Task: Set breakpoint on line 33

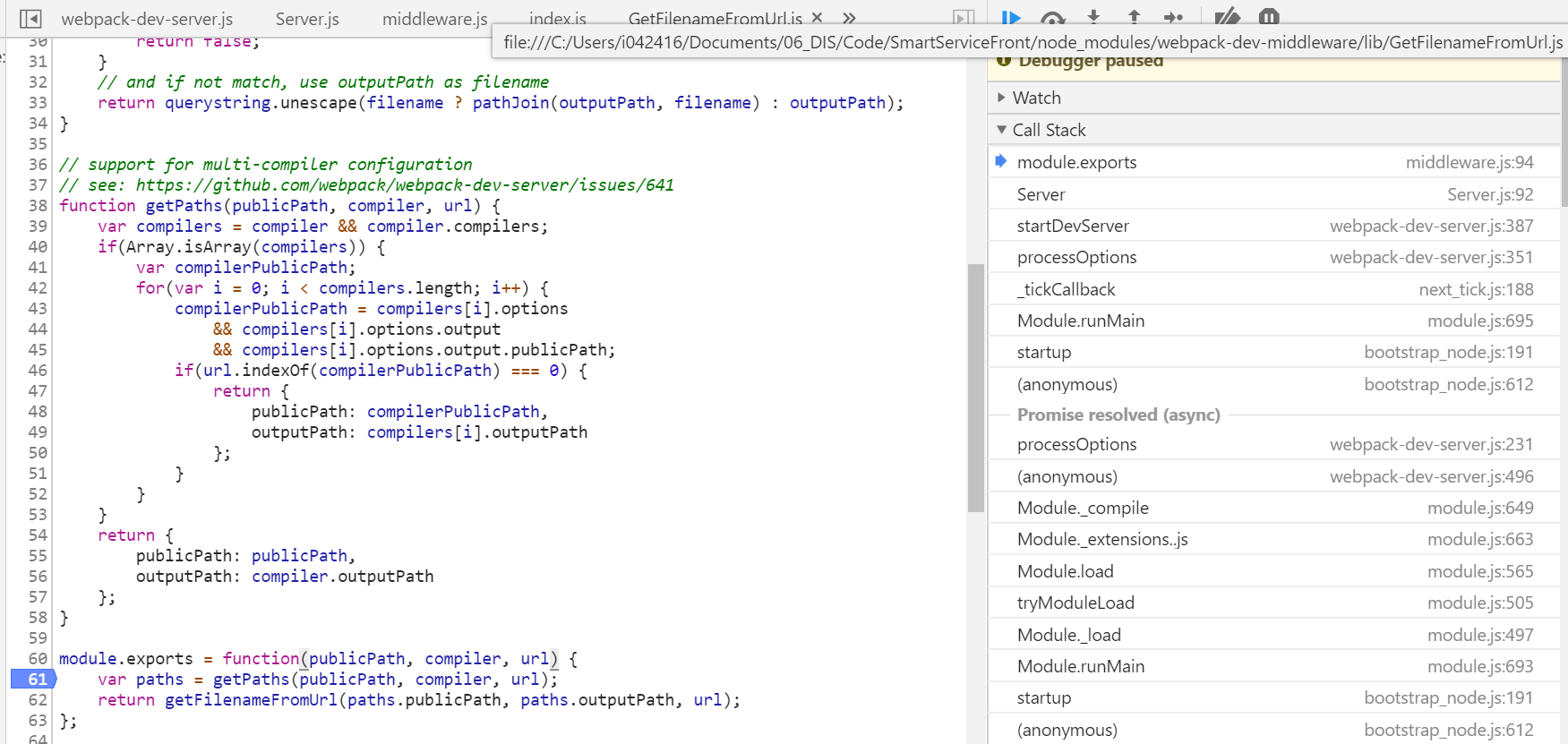Action: pyautogui.click(x=38, y=103)
